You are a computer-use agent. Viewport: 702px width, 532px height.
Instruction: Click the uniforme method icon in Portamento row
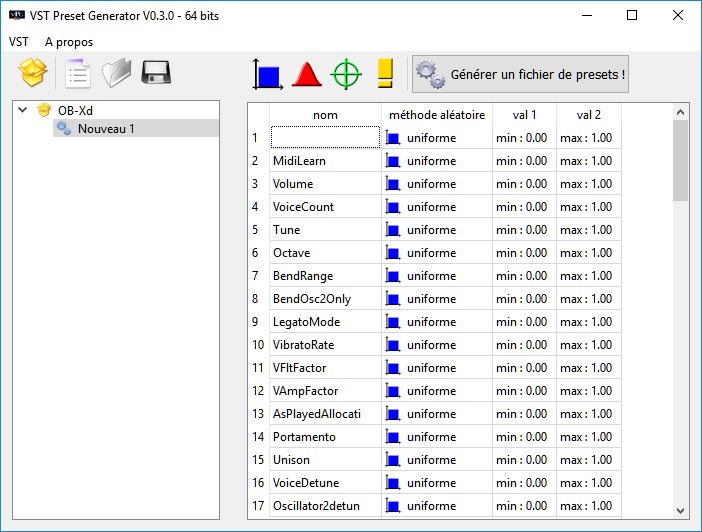(393, 437)
